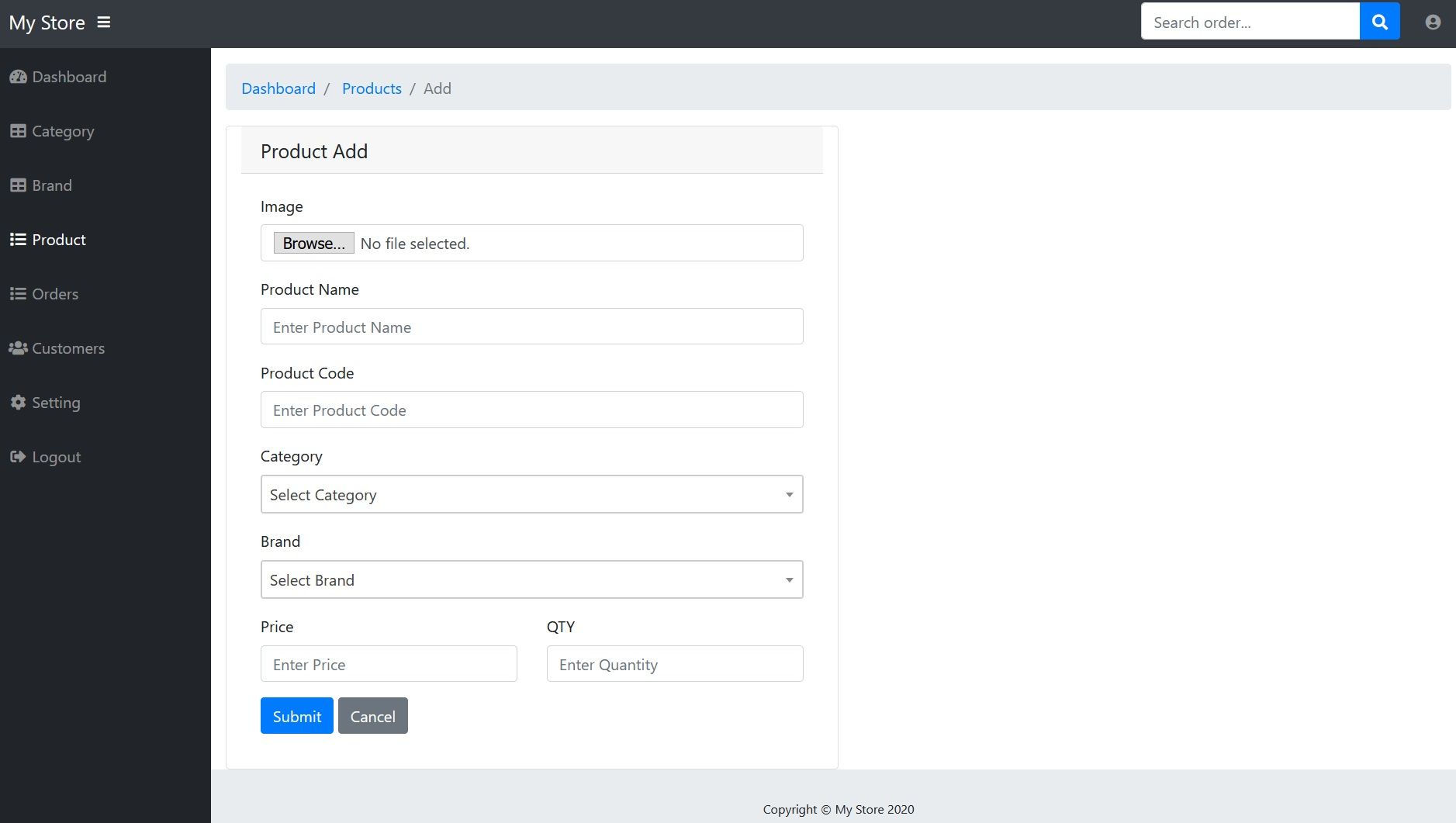
Task: Submit the product form
Action: coord(297,715)
